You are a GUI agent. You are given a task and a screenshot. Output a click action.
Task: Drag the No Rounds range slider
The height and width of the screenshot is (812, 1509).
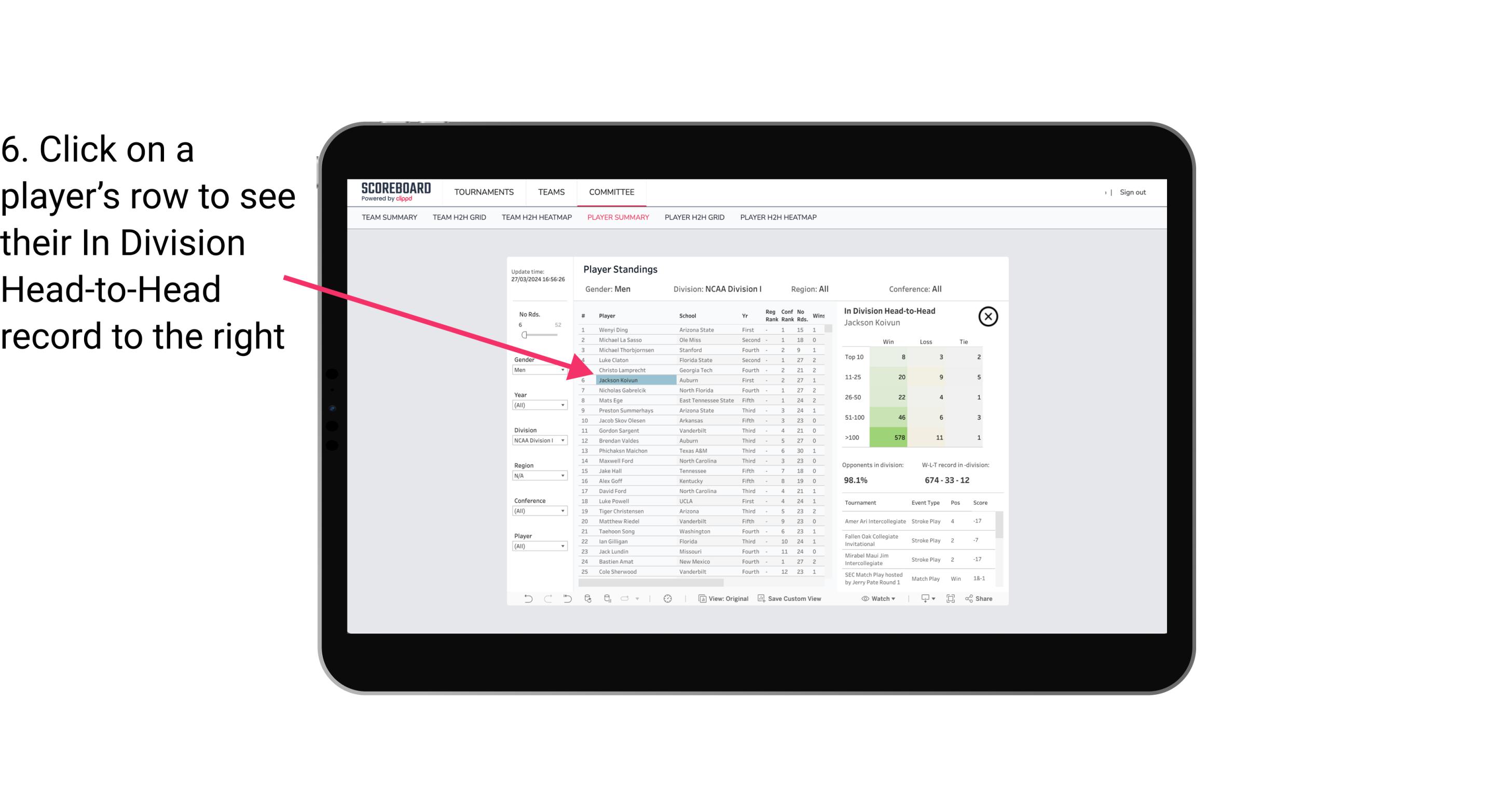[524, 334]
